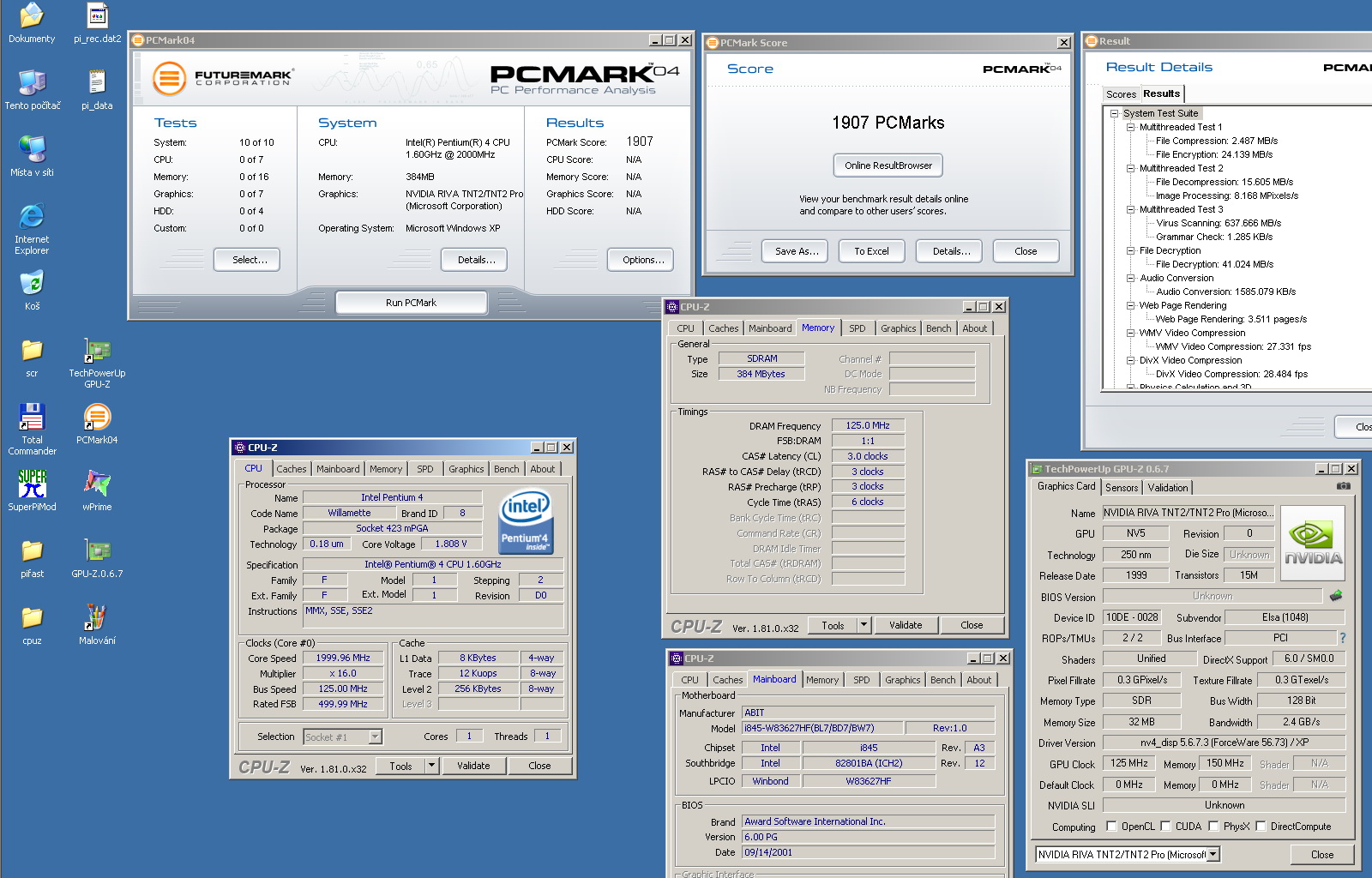Viewport: 1372px width, 878px height.
Task: Click Validate button in CPU-Z CPU window
Action: tap(473, 766)
